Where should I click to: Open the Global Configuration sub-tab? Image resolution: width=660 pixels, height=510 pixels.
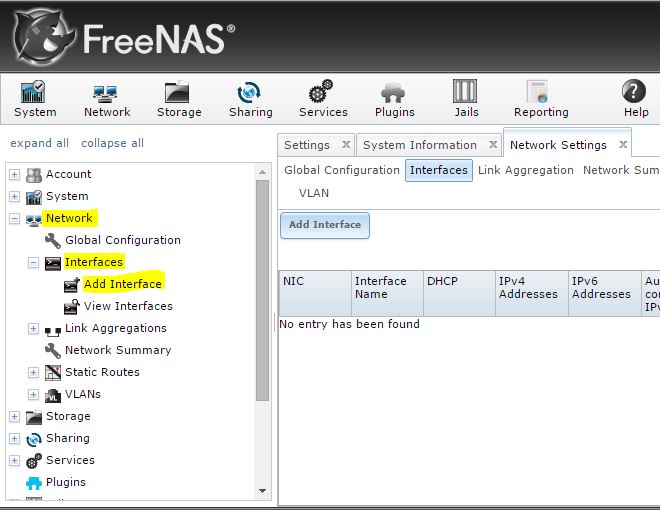[342, 170]
